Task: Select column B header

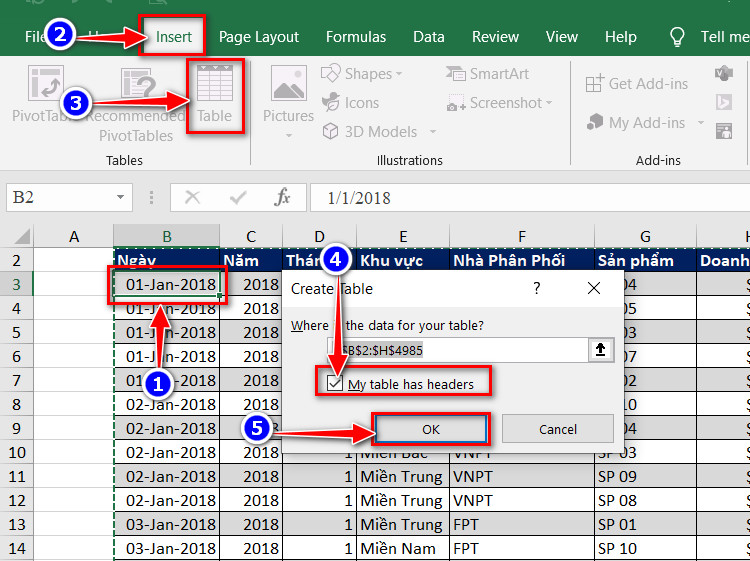Action: [166, 236]
